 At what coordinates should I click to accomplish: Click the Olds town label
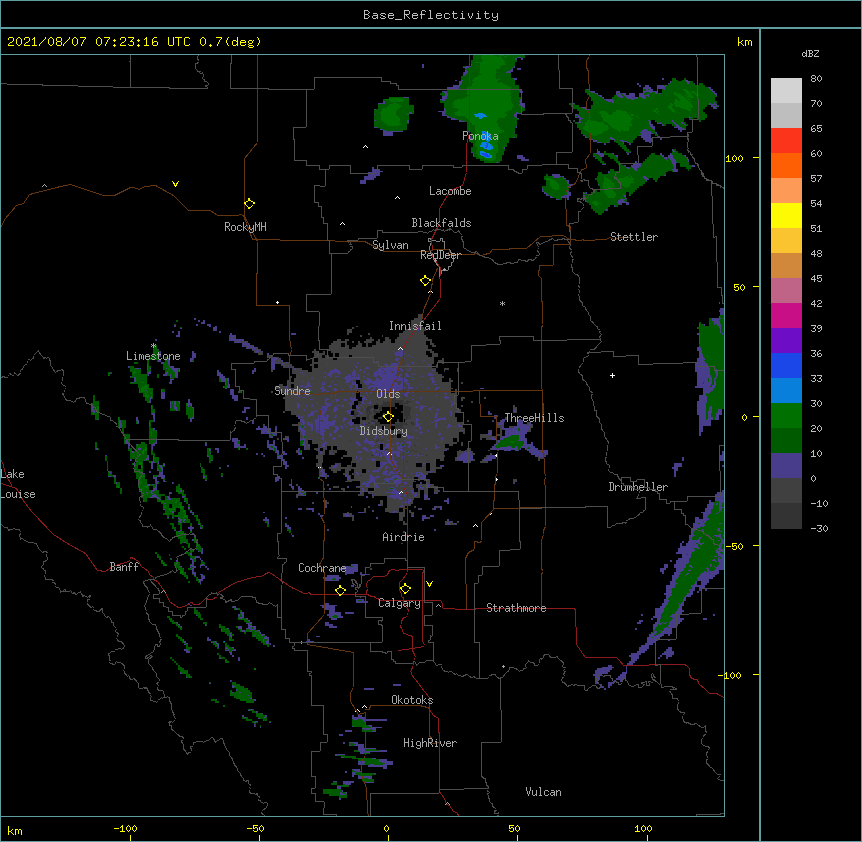click(x=388, y=394)
